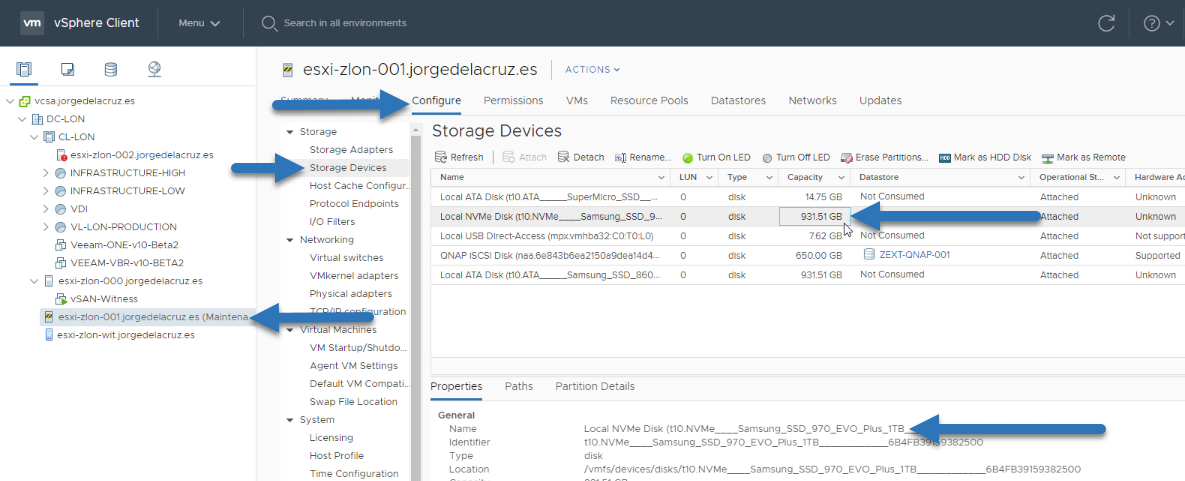Switch to the Permissions tab
Screen dimensions: 1185x481
pyautogui.click(x=513, y=101)
